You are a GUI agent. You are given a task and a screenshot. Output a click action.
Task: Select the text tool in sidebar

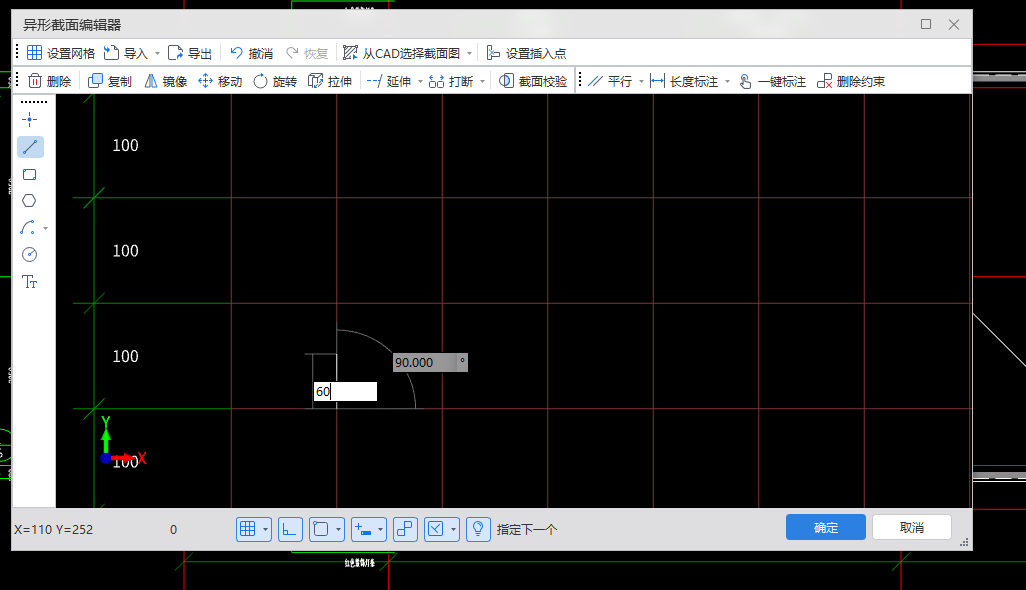29,282
